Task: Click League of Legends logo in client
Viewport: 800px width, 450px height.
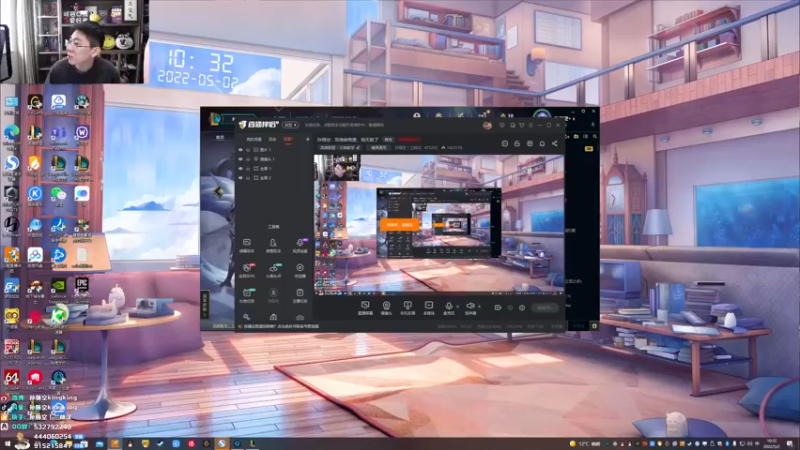Action: [215, 119]
